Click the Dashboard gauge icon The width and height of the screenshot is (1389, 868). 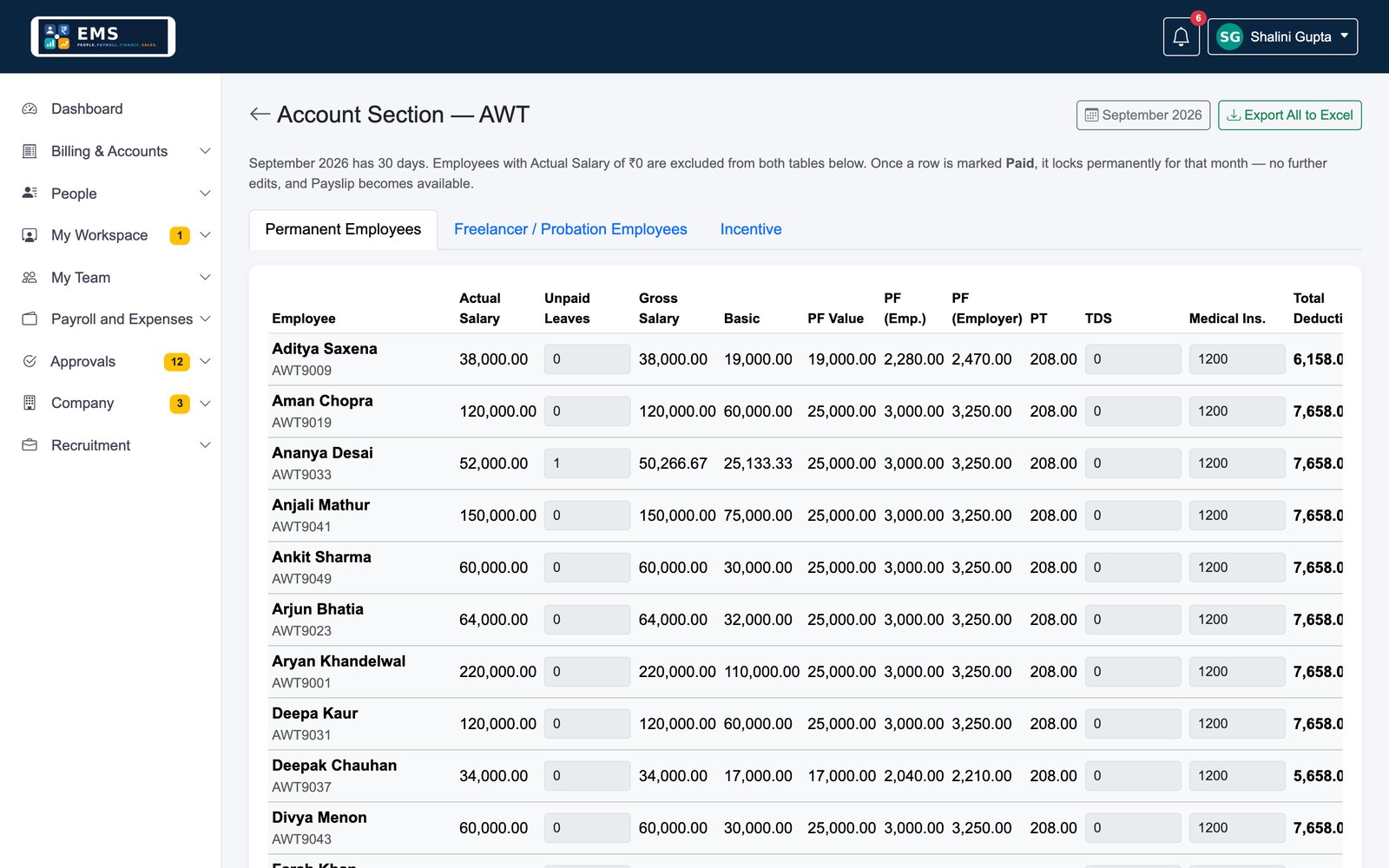point(30,108)
